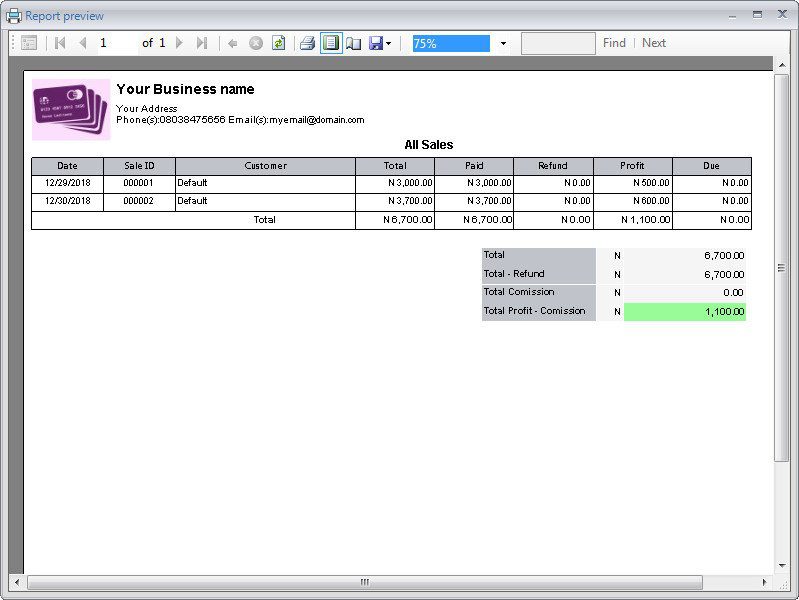
Task: Go to next page arrow
Action: [x=179, y=43]
